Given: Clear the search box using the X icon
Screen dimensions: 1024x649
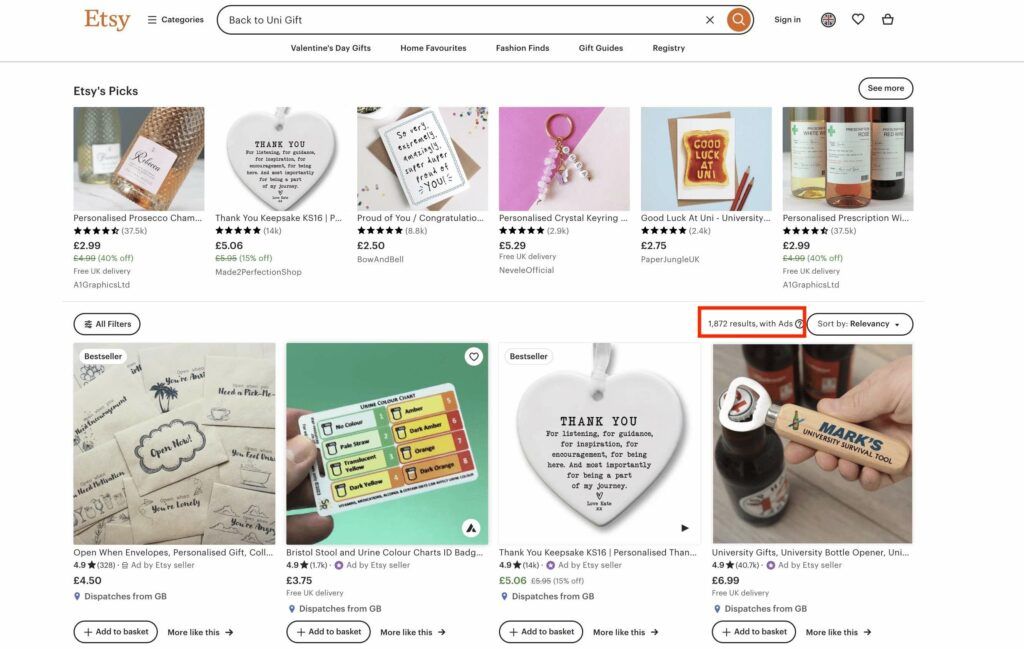Looking at the screenshot, I should 710,19.
